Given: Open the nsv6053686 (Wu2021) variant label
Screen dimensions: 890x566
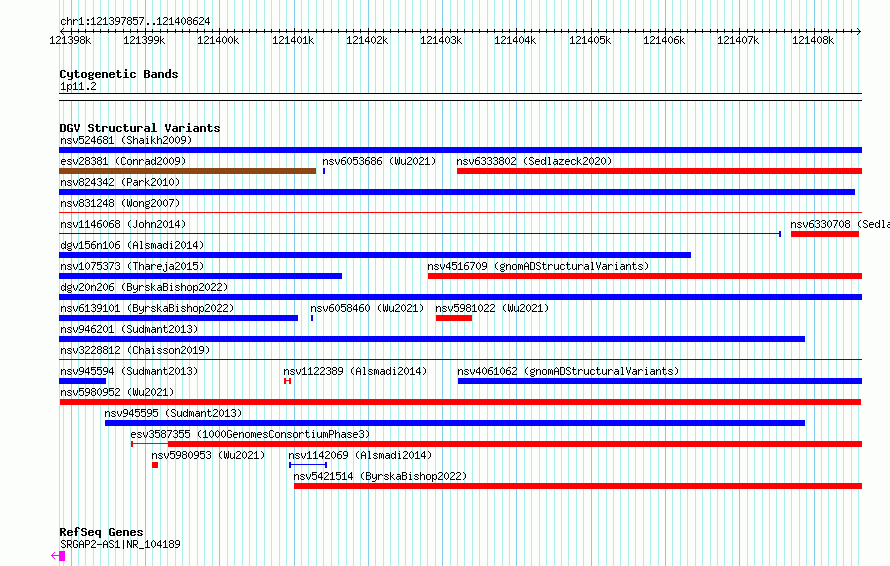Looking at the screenshot, I should click(x=379, y=161).
